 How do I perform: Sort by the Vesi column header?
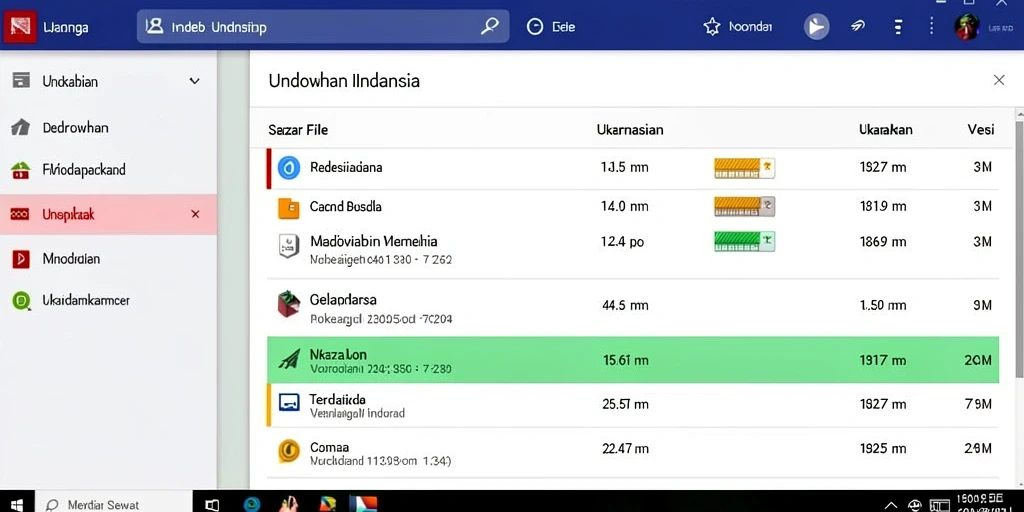(x=980, y=130)
